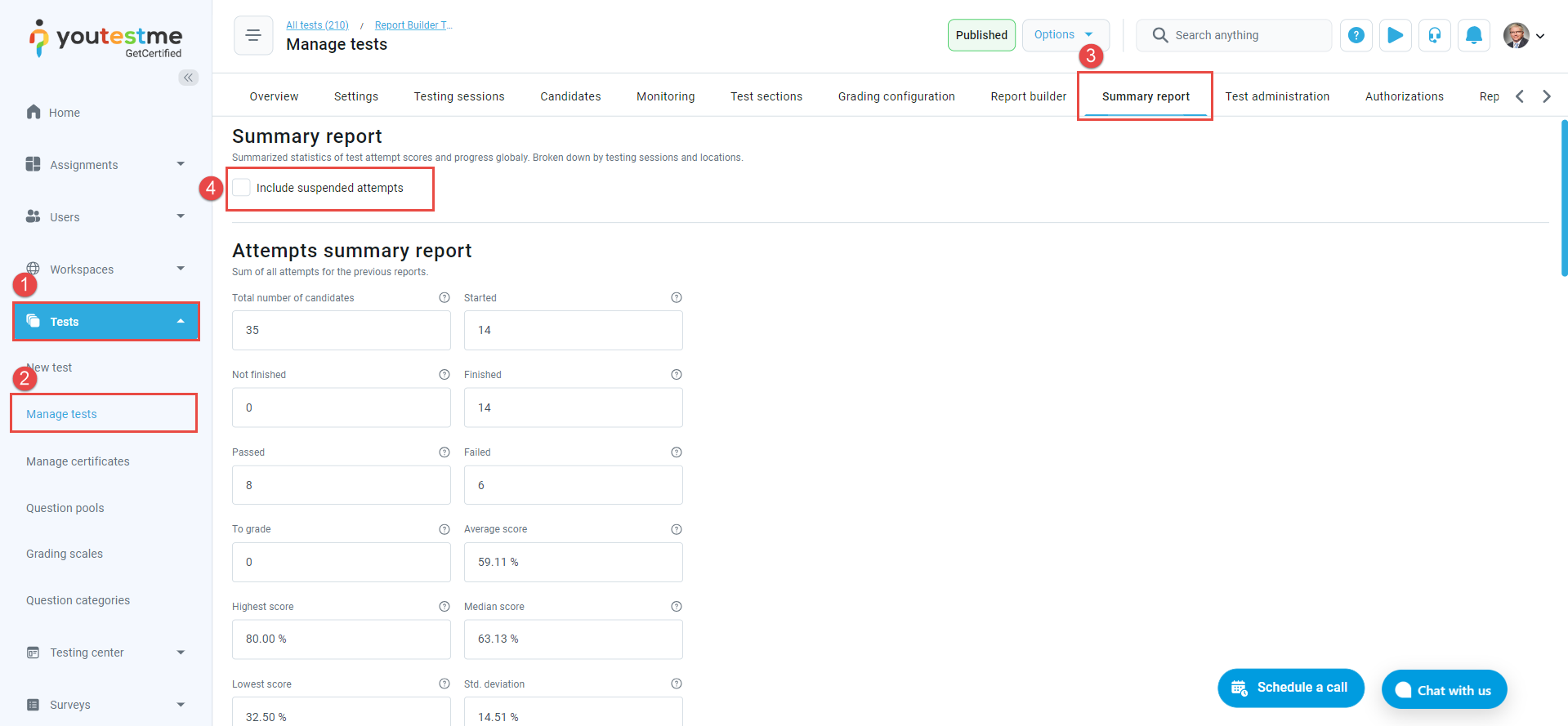The image size is (1568, 726).
Task: Click help icon next to Lowest score
Action: pos(444,684)
